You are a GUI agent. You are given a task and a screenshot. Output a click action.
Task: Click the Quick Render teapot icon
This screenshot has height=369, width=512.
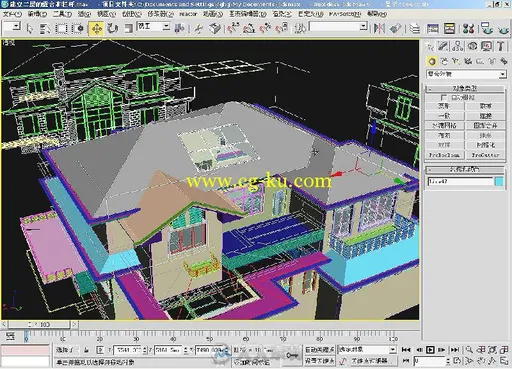(504, 29)
